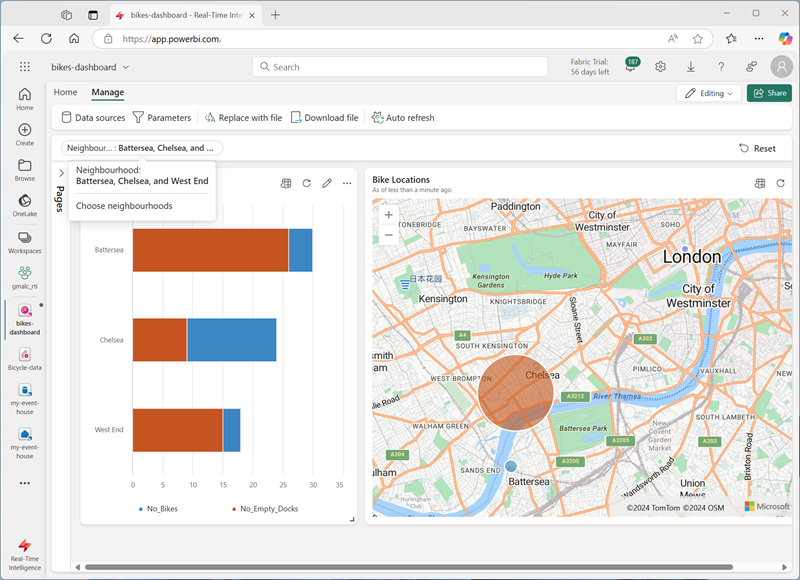Explore data icon on bar chart tile
Viewport: 800px width, 580px height.
[286, 183]
